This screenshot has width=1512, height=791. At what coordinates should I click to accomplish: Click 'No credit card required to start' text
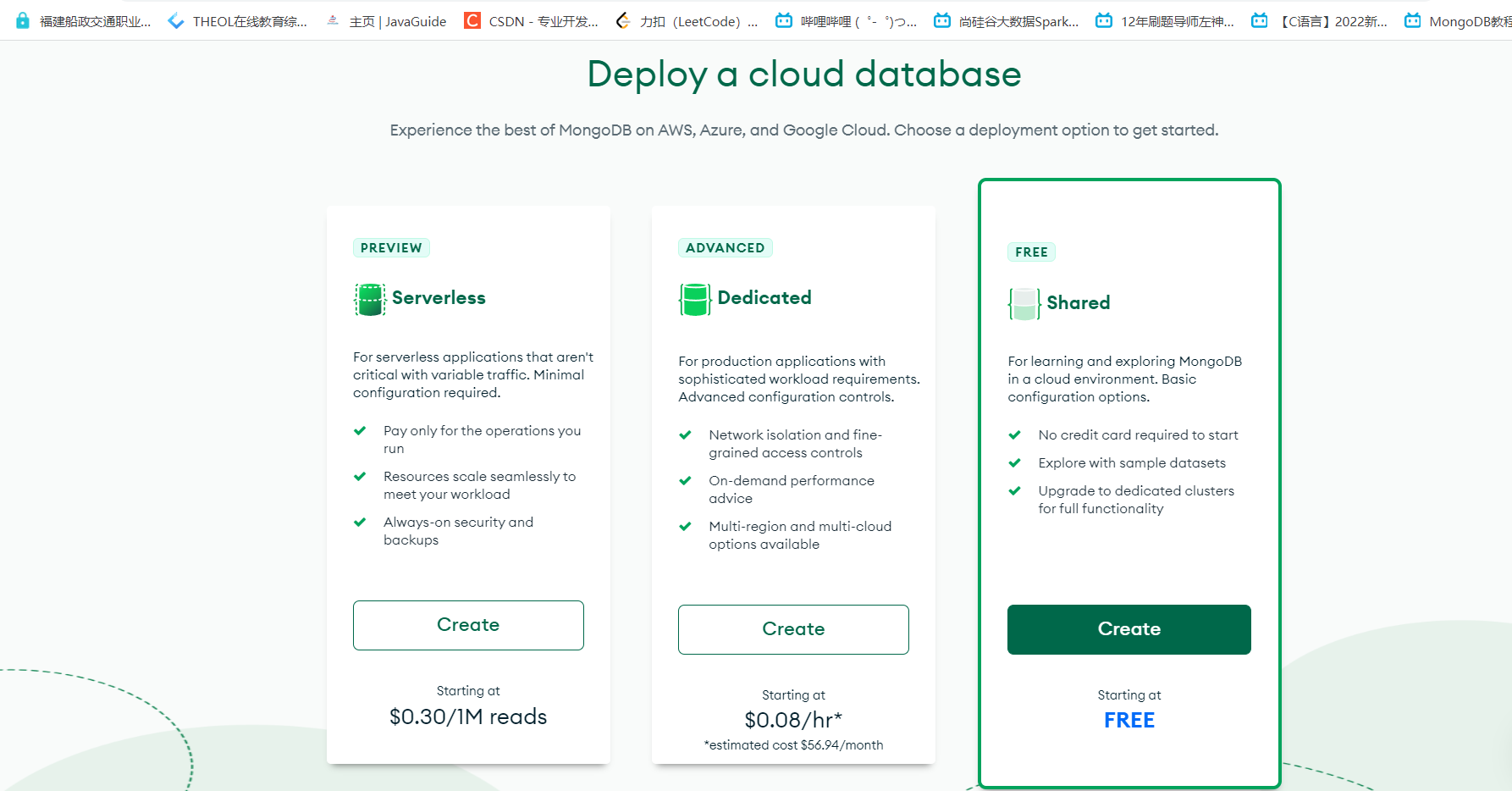click(1138, 434)
